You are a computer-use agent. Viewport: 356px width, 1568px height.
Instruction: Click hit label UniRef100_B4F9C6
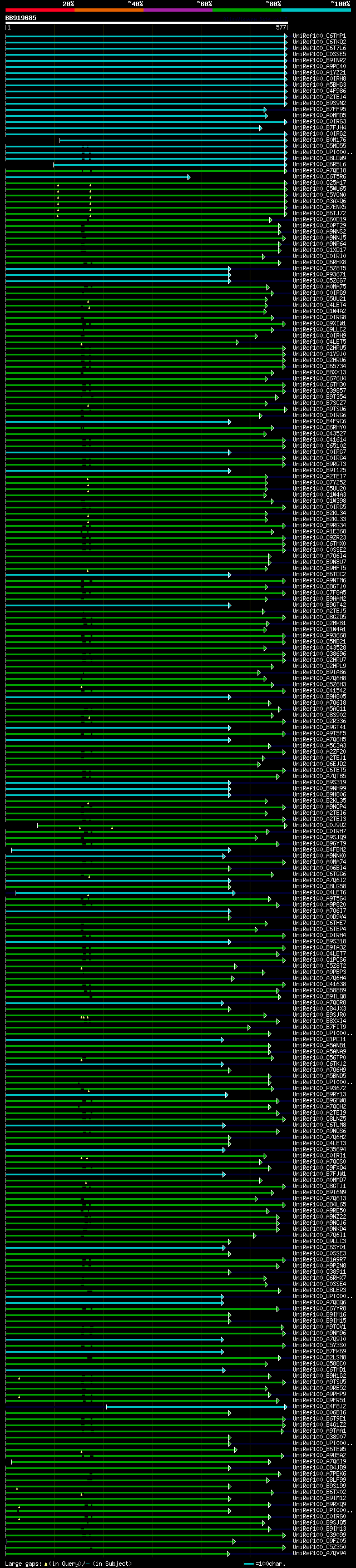click(319, 421)
